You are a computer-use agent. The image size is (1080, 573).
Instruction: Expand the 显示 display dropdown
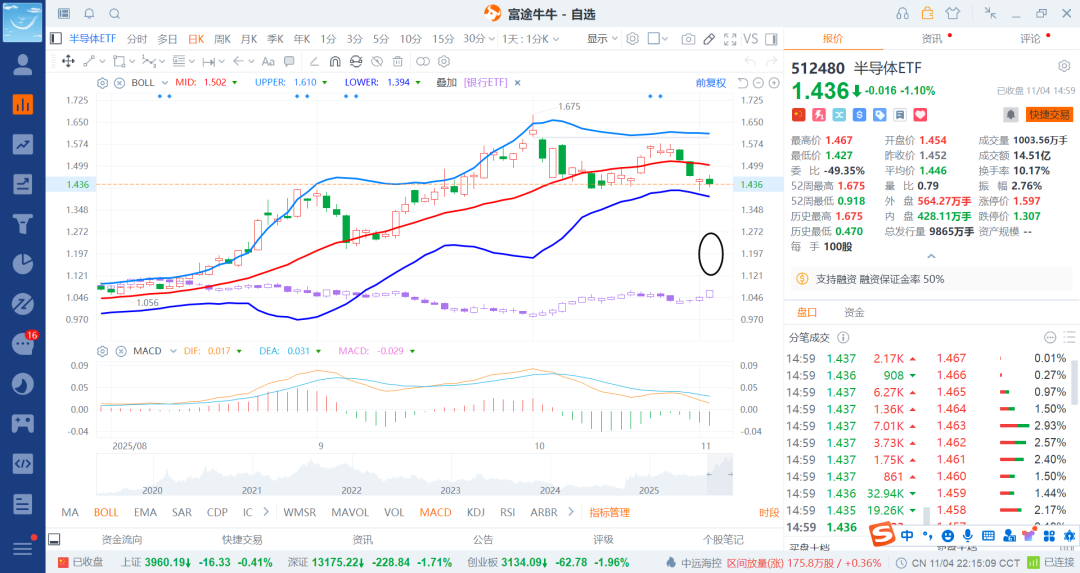(x=601, y=39)
